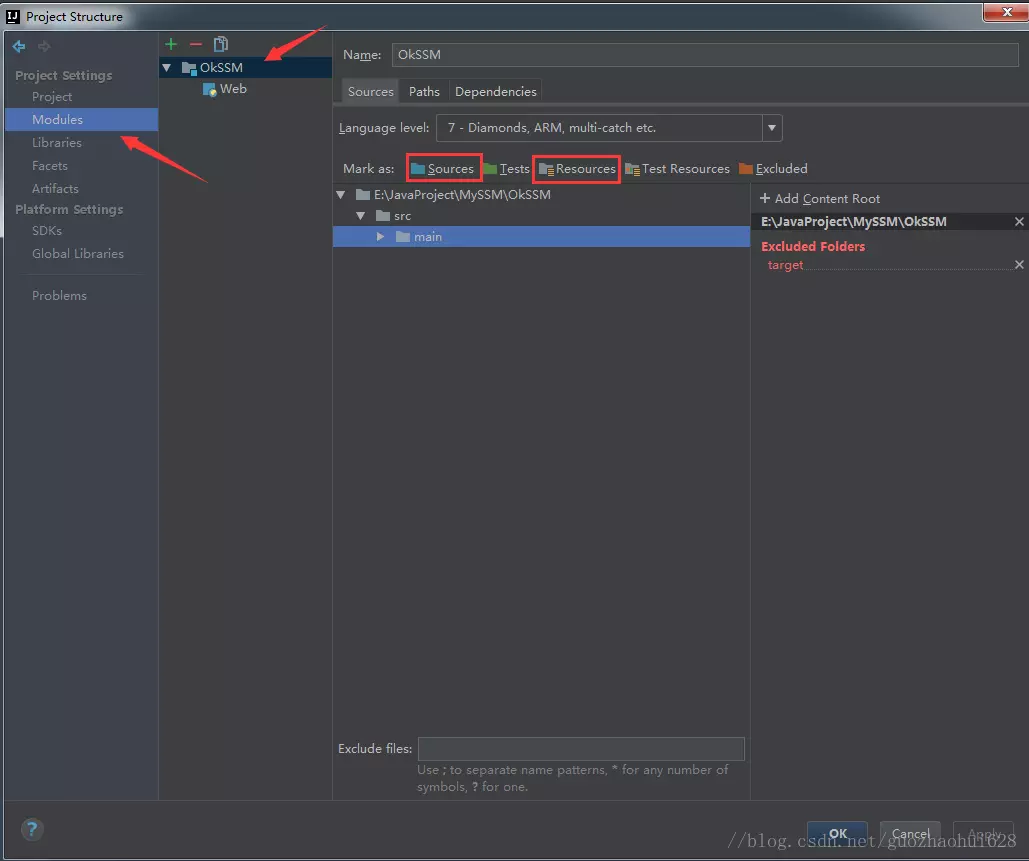1029x861 pixels.
Task: Switch to the Sources tab
Action: click(x=371, y=92)
